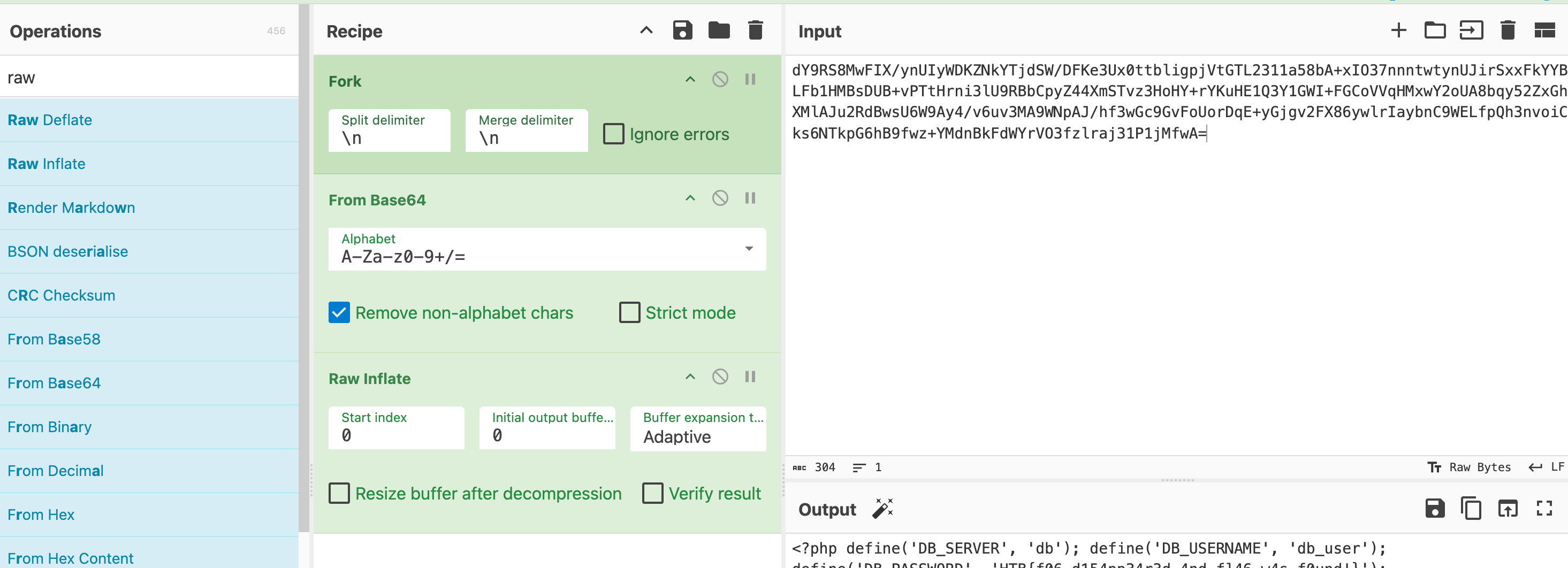
Task: Open the Magic wand suggestions
Action: (882, 509)
